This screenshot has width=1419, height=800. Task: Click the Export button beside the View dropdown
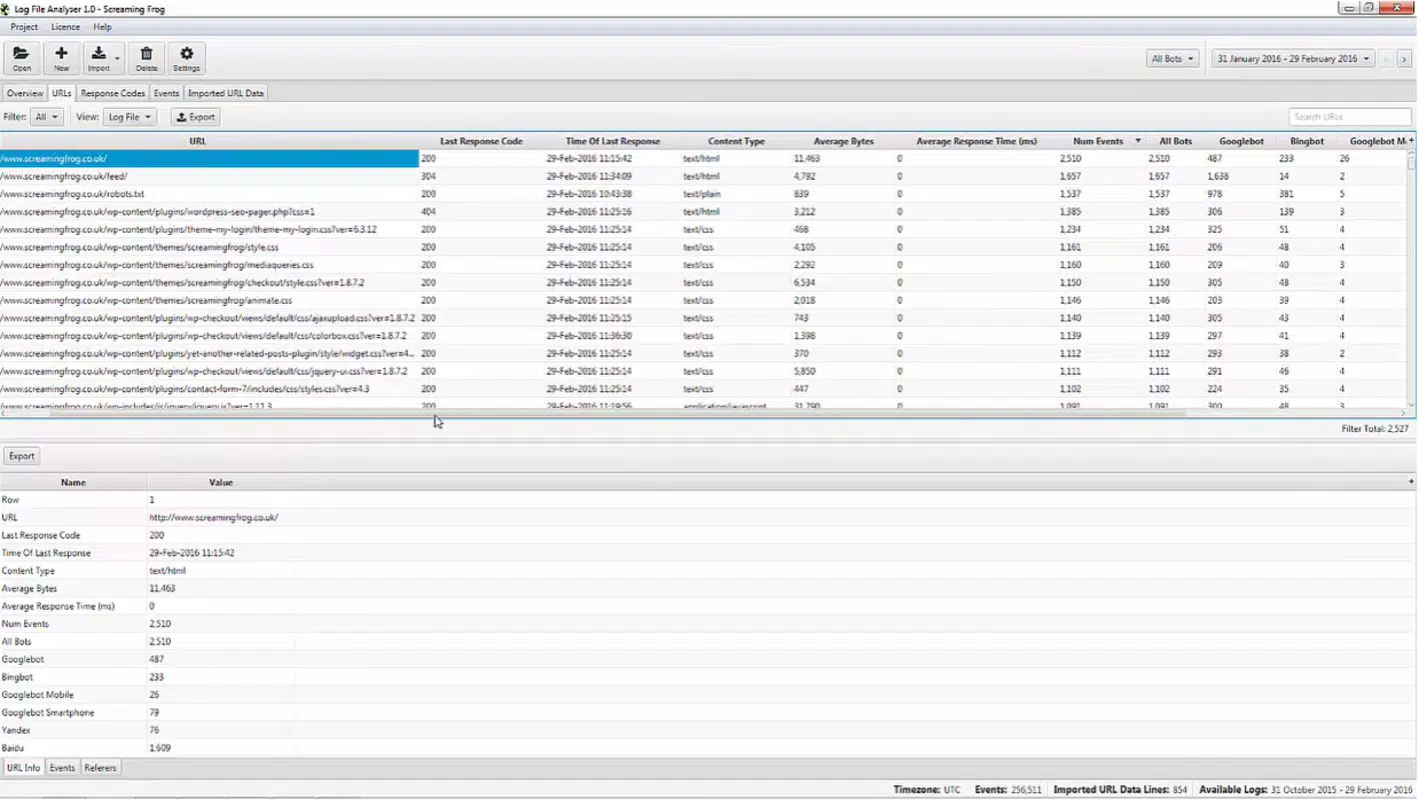(x=195, y=117)
